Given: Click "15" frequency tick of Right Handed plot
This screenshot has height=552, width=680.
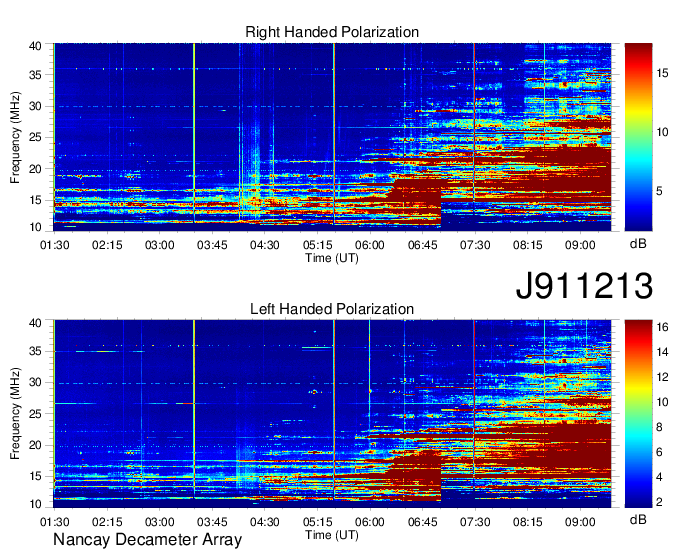Looking at the screenshot, I should coord(35,200).
